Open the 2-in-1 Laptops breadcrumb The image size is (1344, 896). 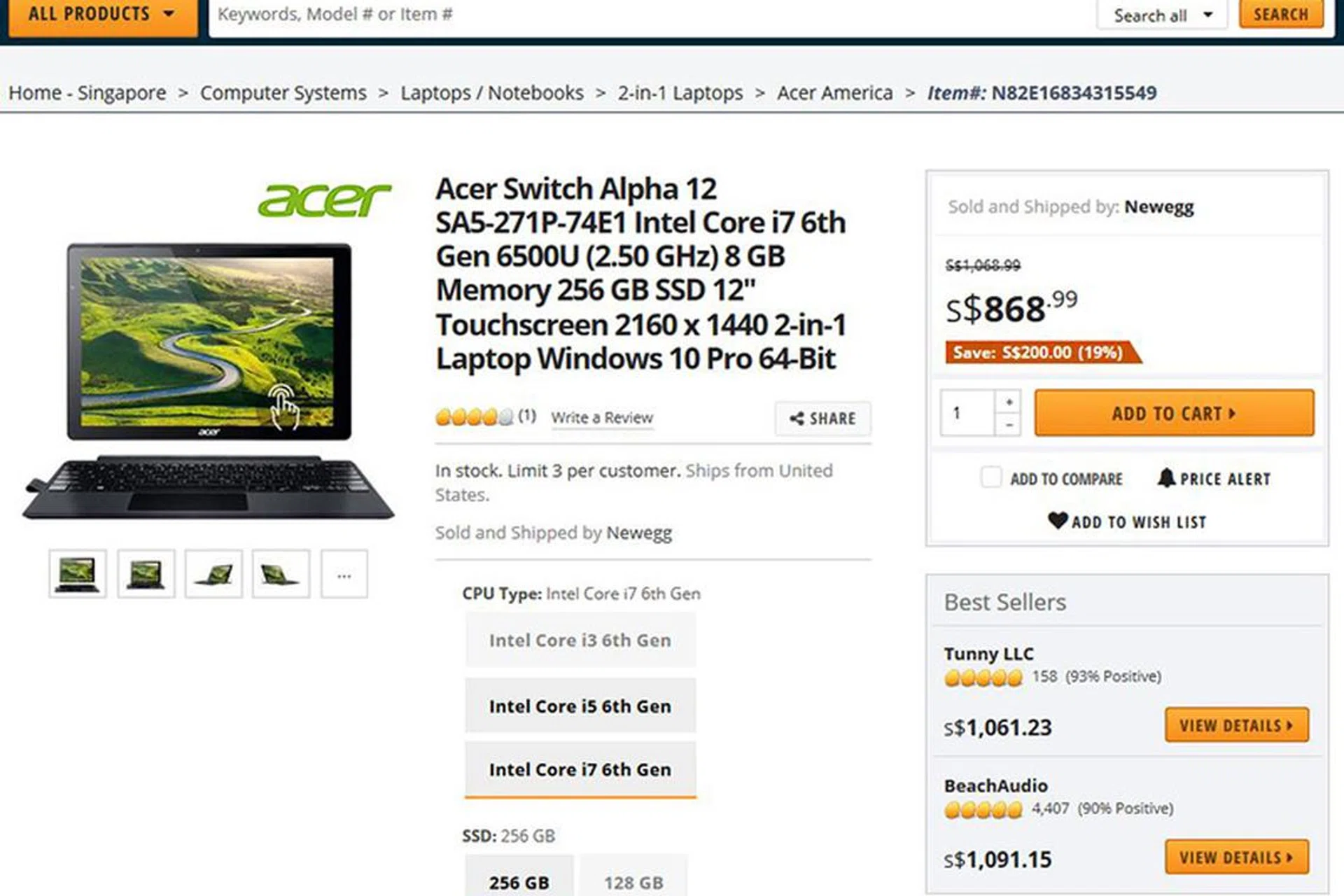[680, 93]
